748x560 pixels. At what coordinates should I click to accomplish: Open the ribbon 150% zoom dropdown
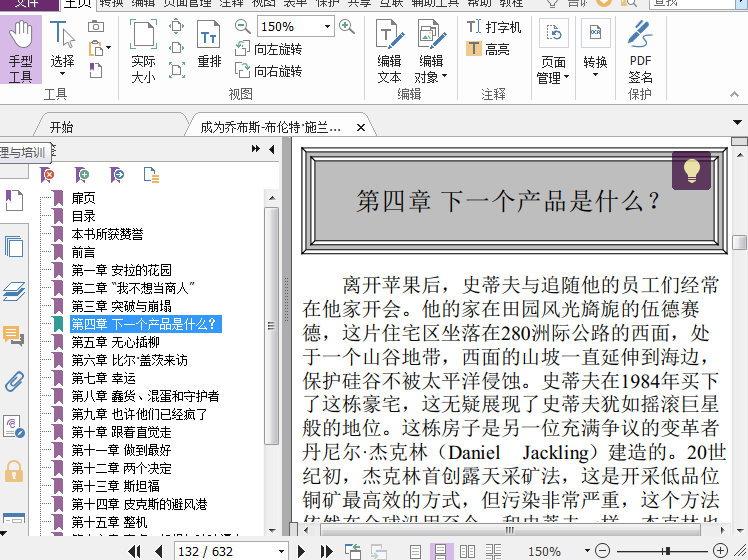click(327, 26)
